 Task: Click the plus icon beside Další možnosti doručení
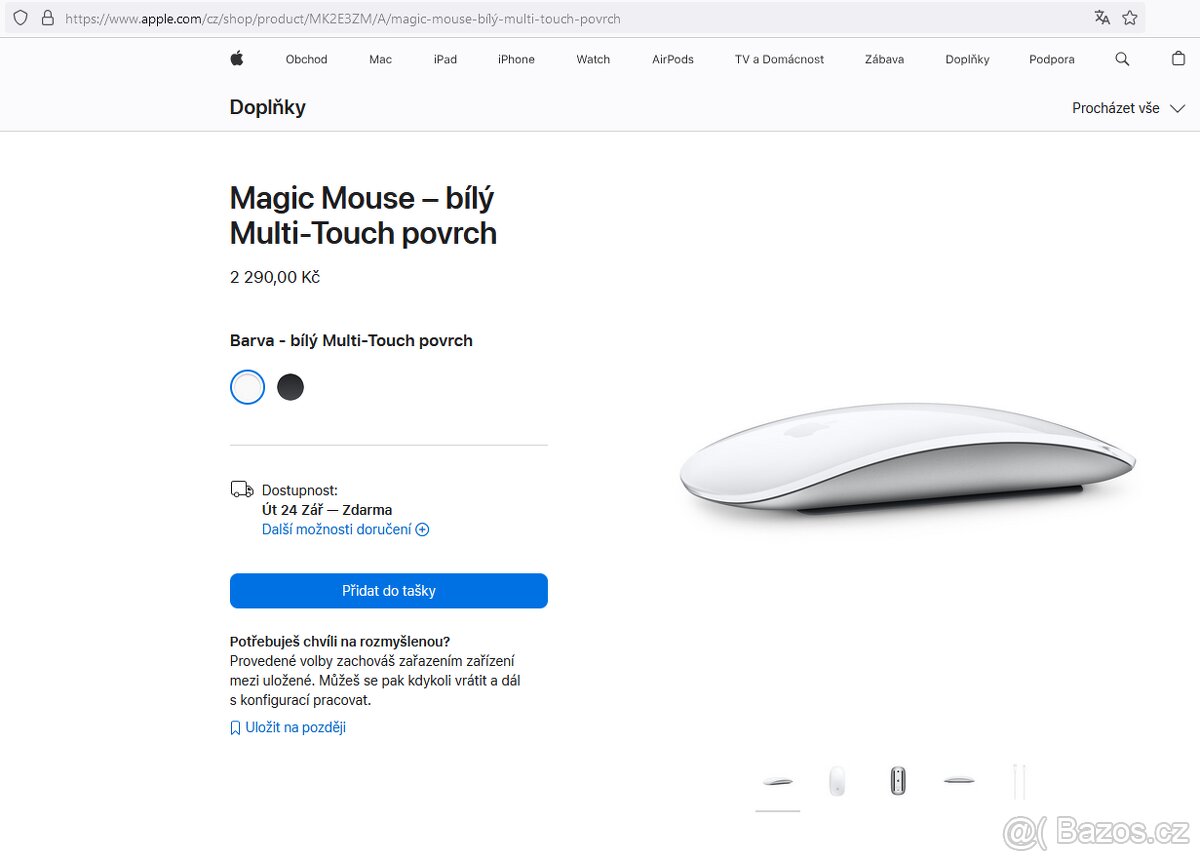pos(422,529)
